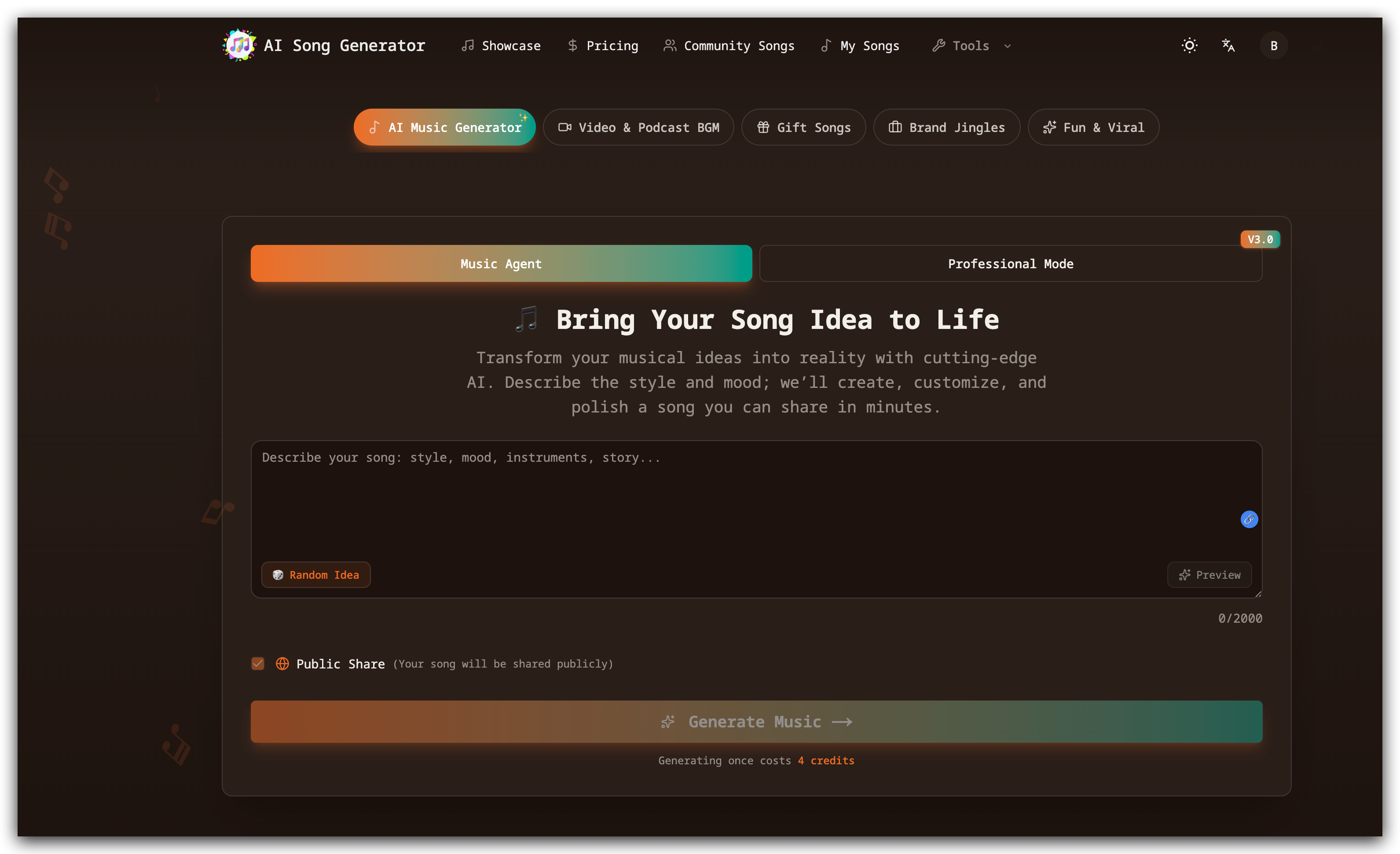Toggle light mode with sun icon

click(1189, 45)
